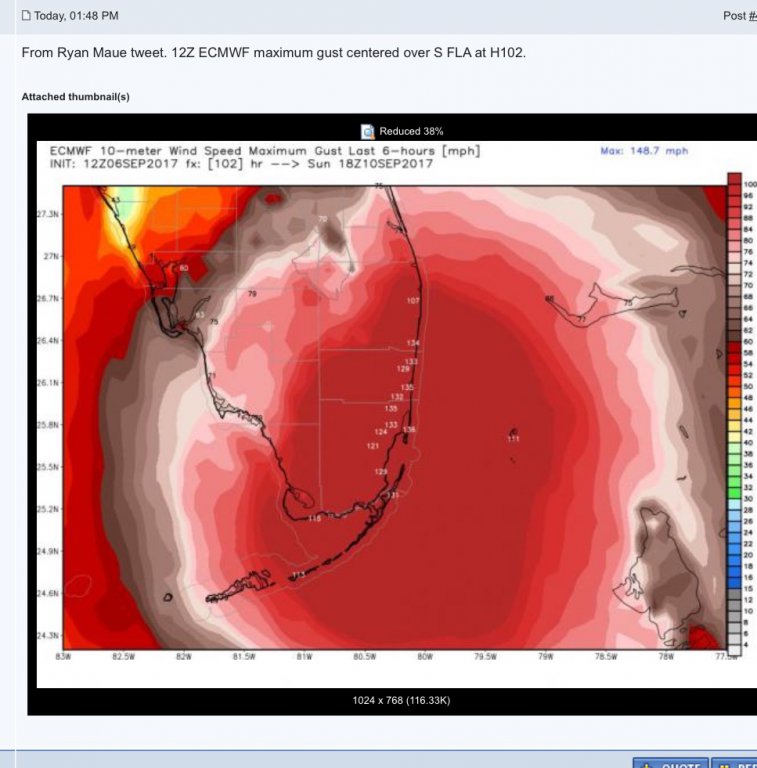757x768 pixels.
Task: Click the orange 46 mph legend swatch
Action: (734, 410)
